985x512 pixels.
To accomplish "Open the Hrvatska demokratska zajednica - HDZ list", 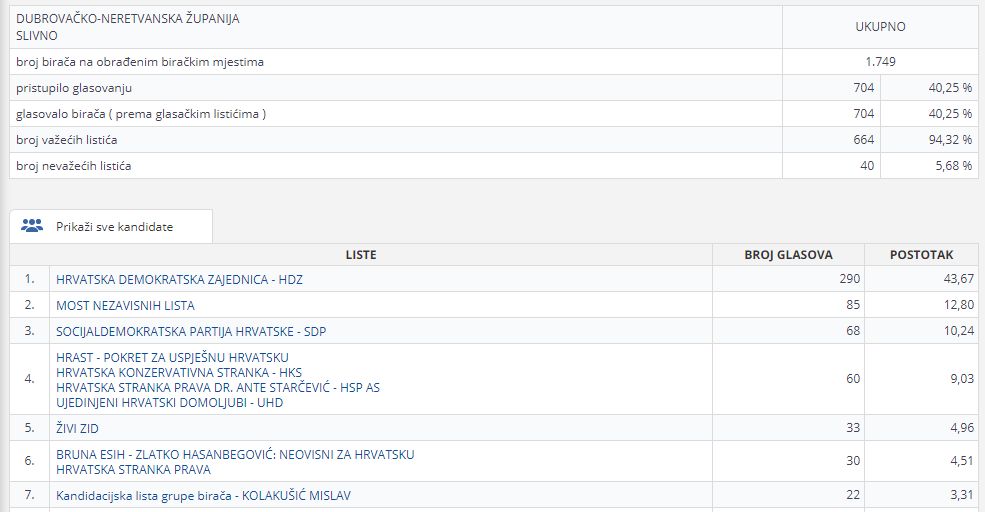I will click(x=179, y=280).
